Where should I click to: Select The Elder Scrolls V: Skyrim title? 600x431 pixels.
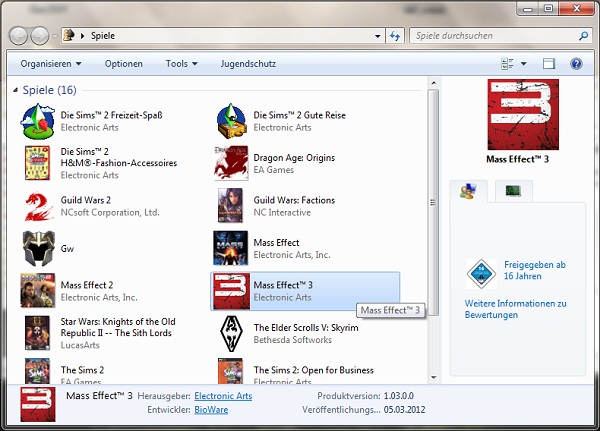point(306,328)
